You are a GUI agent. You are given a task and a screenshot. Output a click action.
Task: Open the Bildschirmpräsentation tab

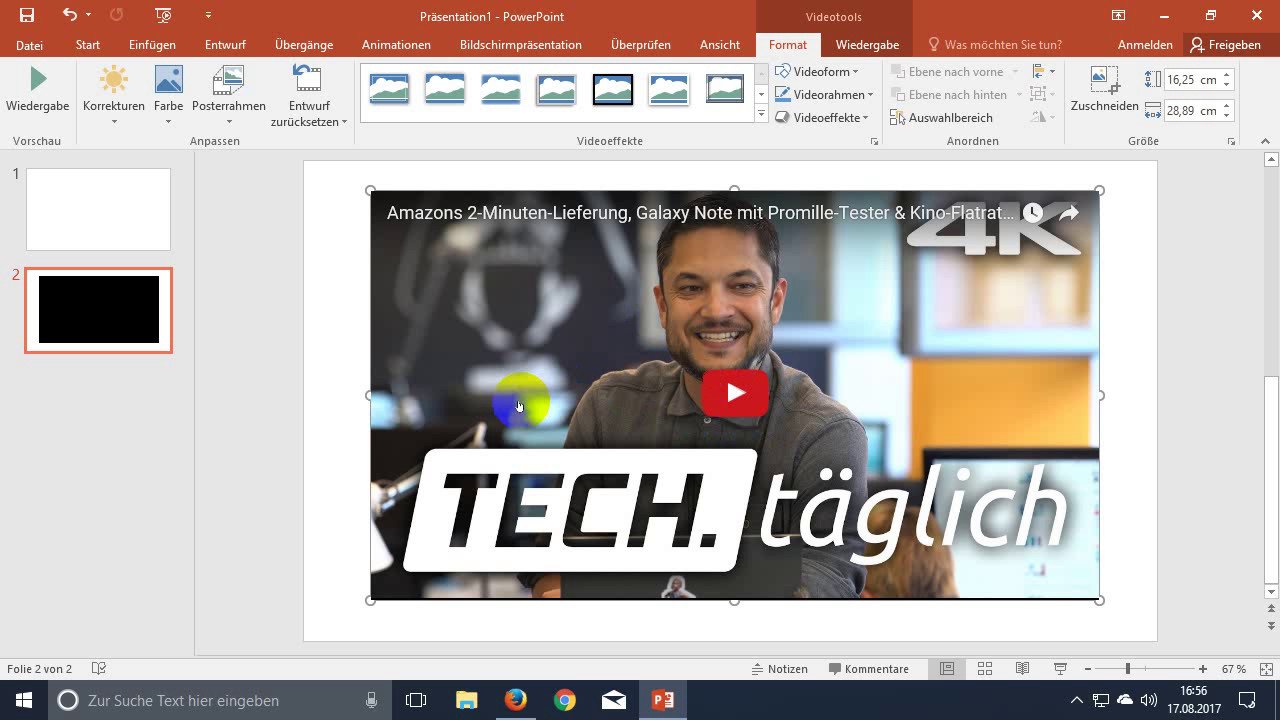(x=521, y=45)
